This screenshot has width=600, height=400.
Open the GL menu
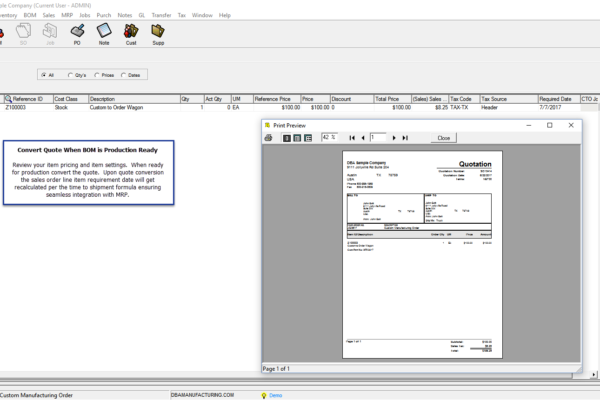coord(142,15)
